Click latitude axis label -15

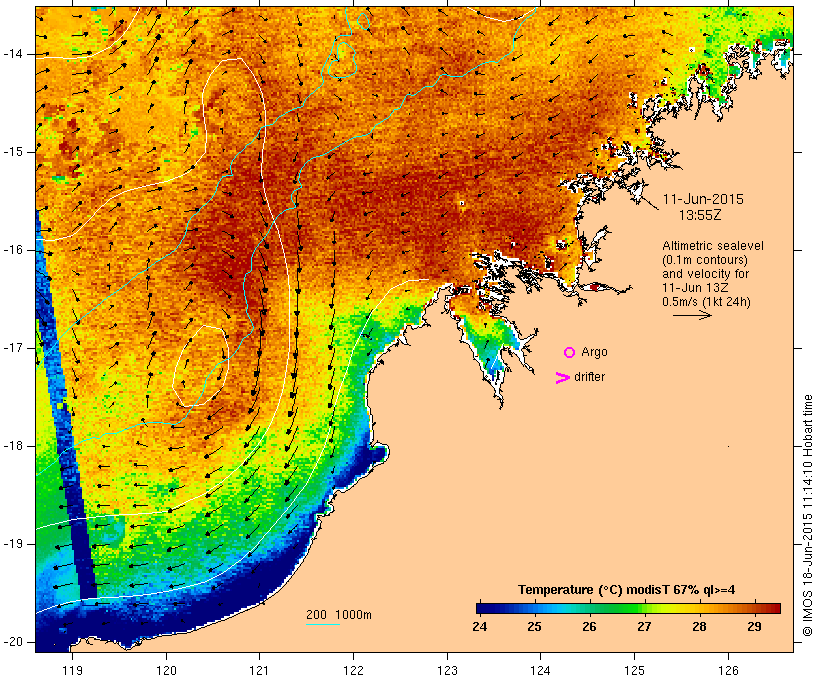(x=12, y=152)
